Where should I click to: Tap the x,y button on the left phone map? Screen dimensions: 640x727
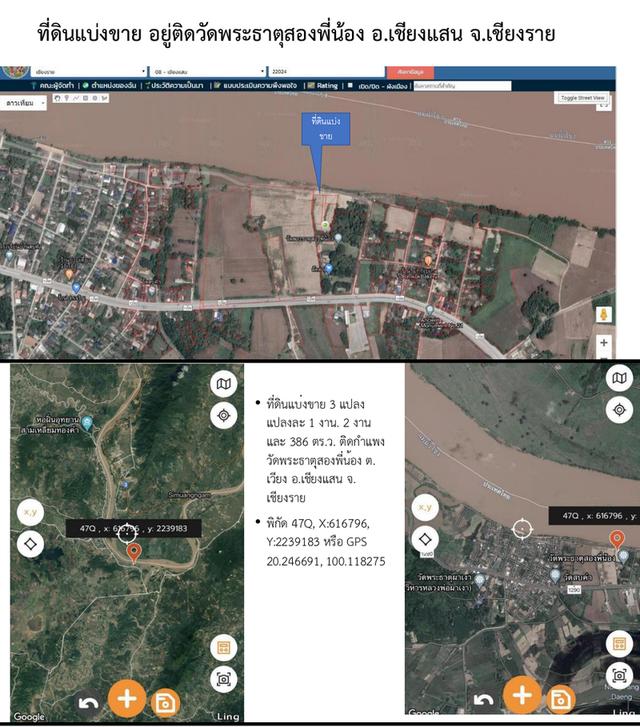31,512
